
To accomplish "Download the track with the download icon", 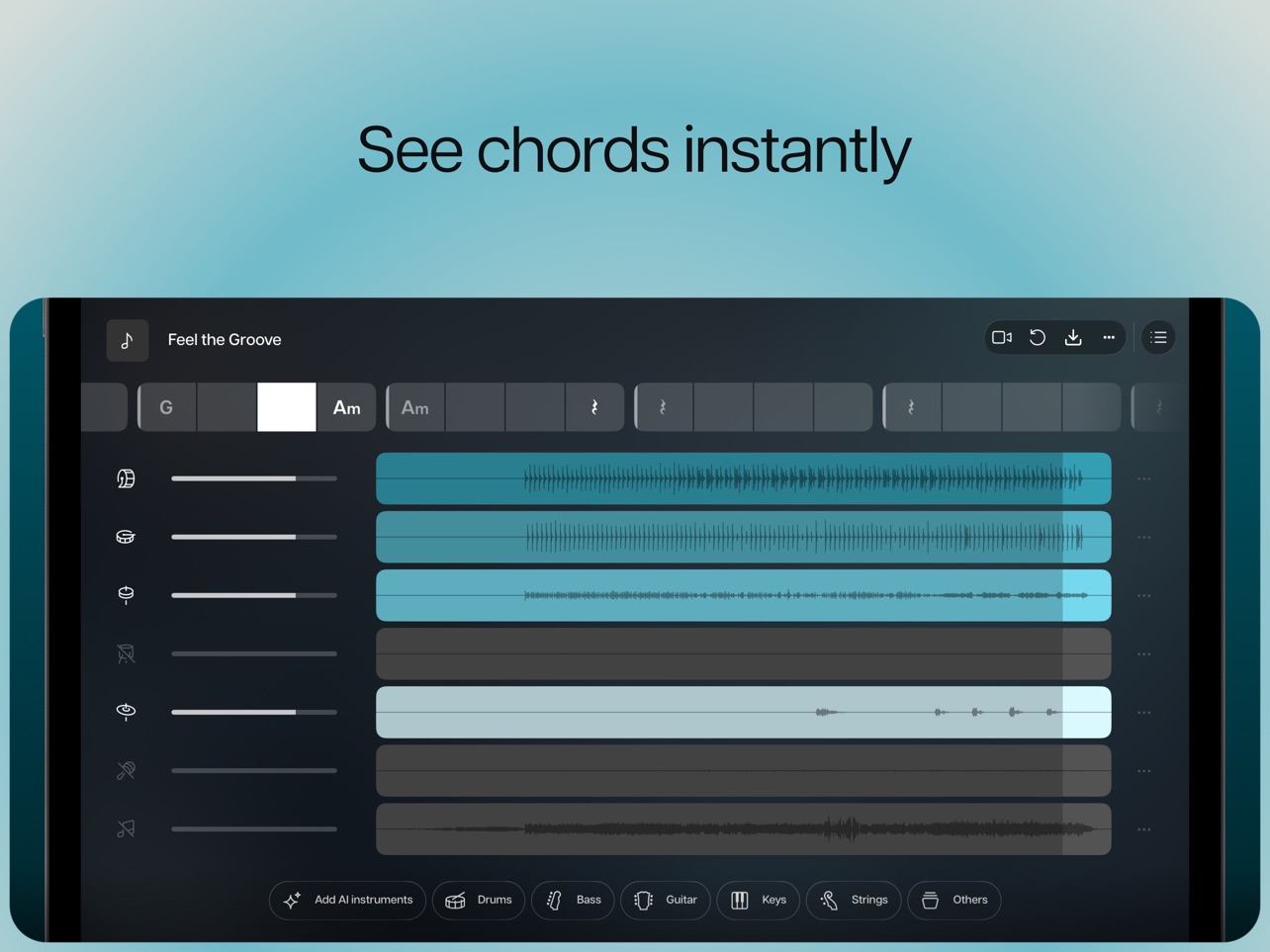I will (1073, 338).
